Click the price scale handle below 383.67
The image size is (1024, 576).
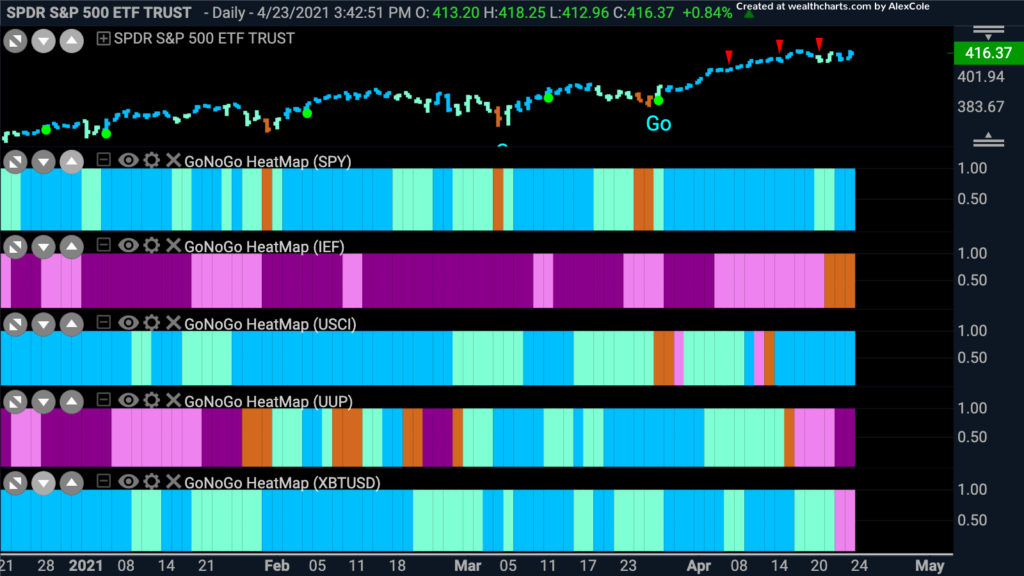tap(988, 139)
